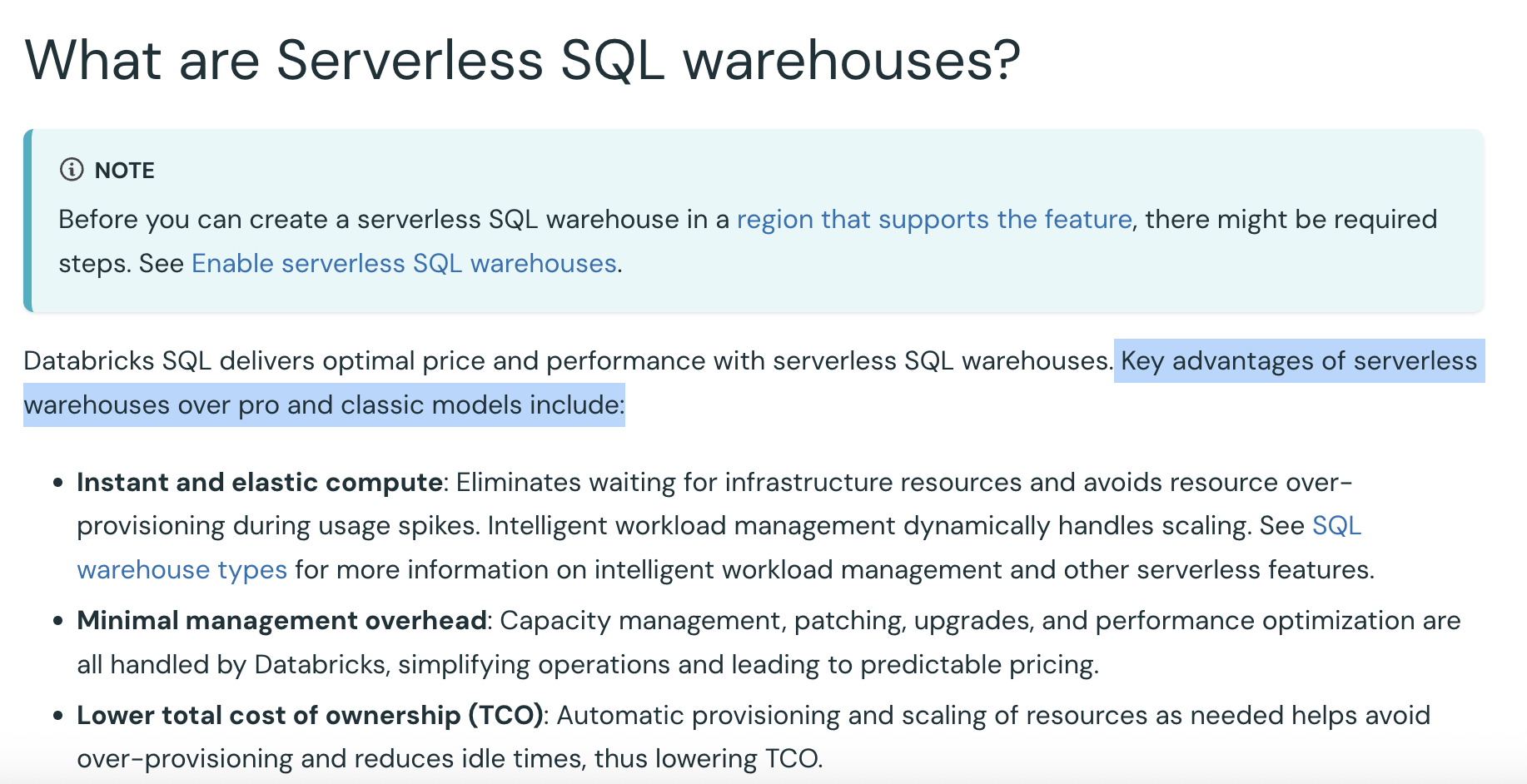Click the bold 'Instant and elastic compute' text
1527x784 pixels.
coord(260,482)
